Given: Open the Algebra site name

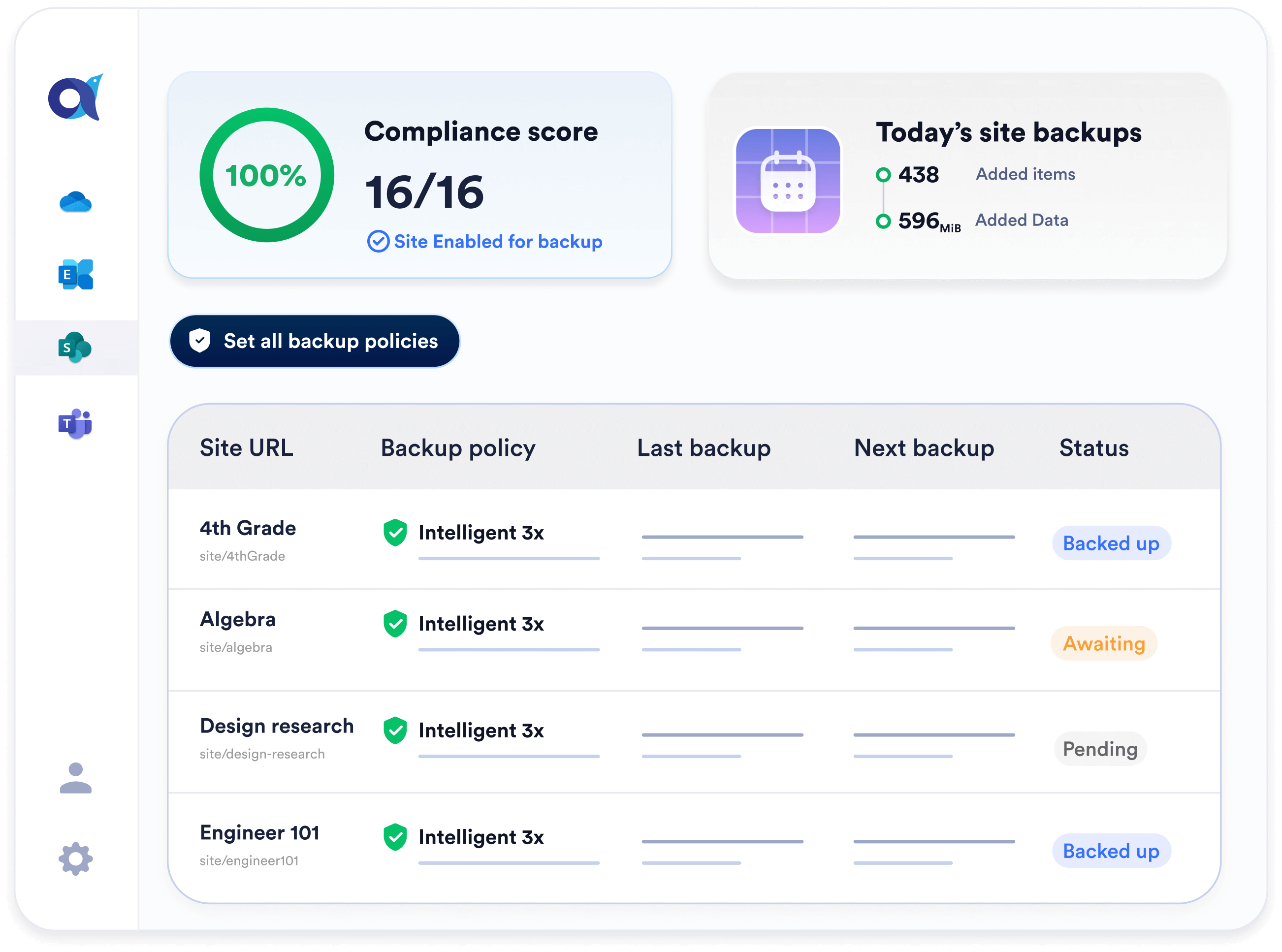Looking at the screenshot, I should click(x=237, y=620).
